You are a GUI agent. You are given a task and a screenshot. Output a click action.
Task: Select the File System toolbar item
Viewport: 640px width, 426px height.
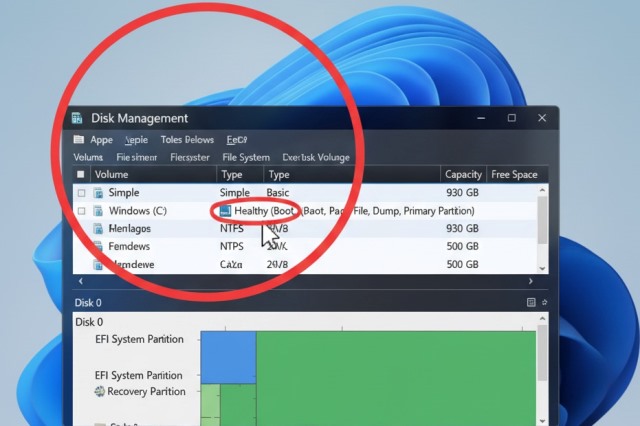(246, 158)
